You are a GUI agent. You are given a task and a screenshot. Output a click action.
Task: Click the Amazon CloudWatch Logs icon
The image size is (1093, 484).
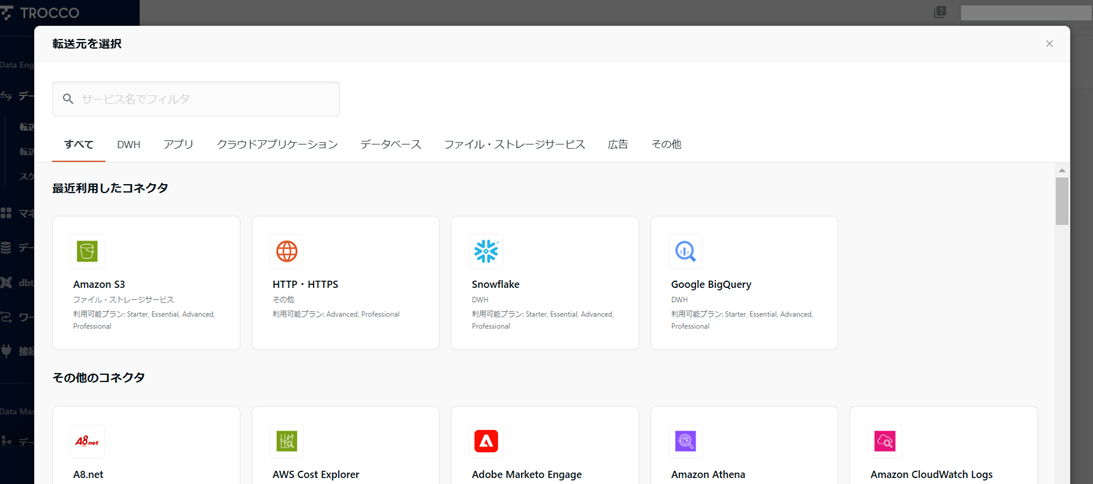click(x=885, y=441)
